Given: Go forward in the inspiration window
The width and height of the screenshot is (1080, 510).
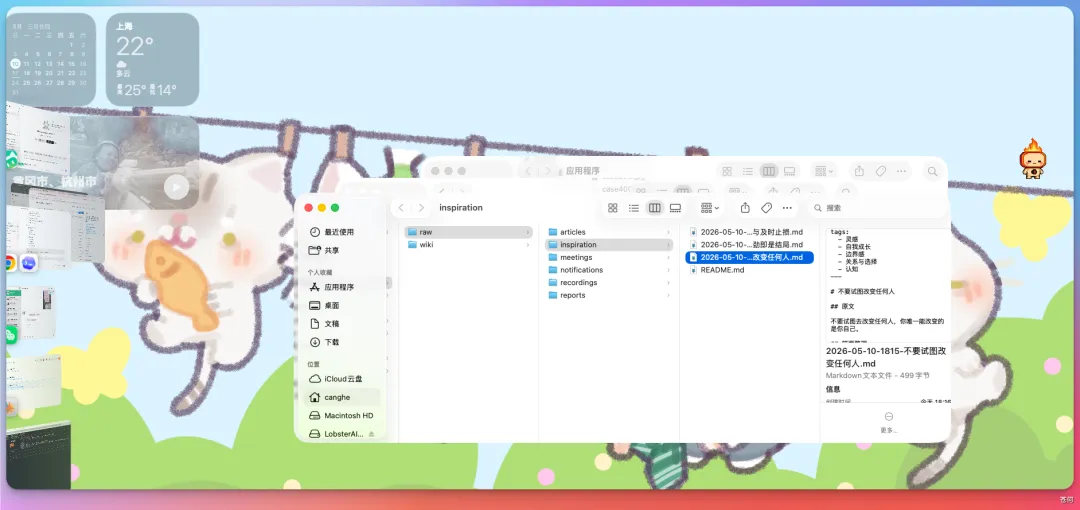Looking at the screenshot, I should (x=422, y=207).
